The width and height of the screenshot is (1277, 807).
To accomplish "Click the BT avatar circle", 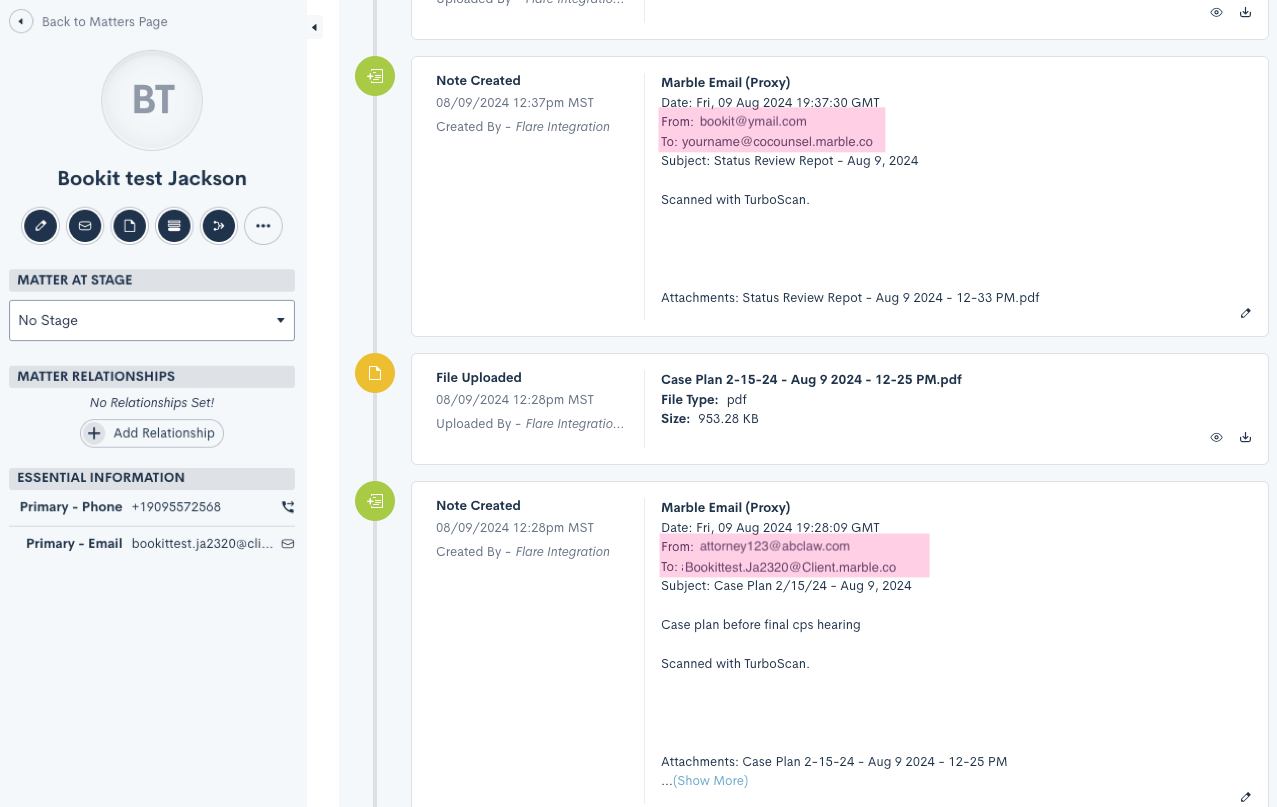I will pos(152,100).
